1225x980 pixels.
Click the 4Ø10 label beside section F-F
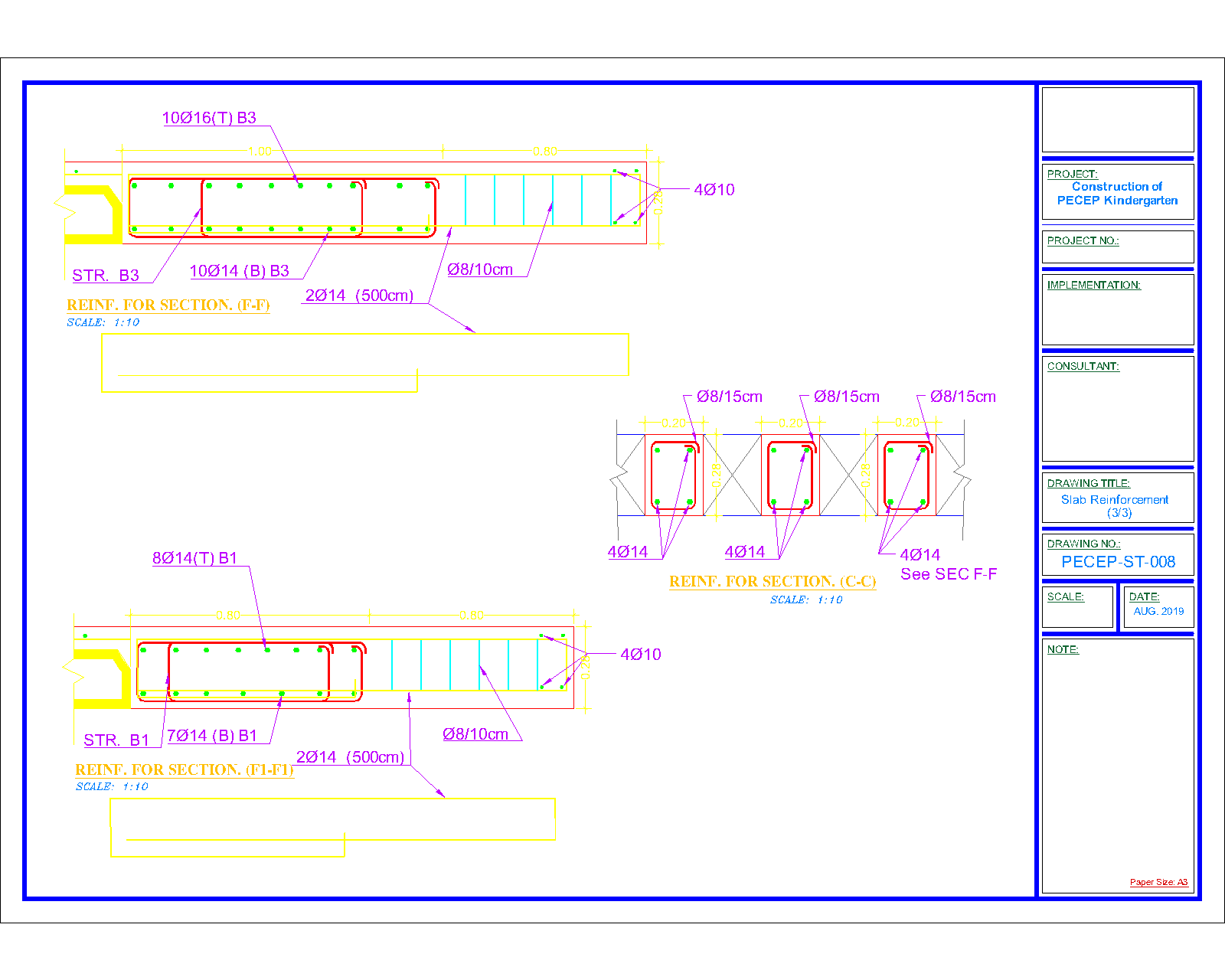click(x=714, y=190)
